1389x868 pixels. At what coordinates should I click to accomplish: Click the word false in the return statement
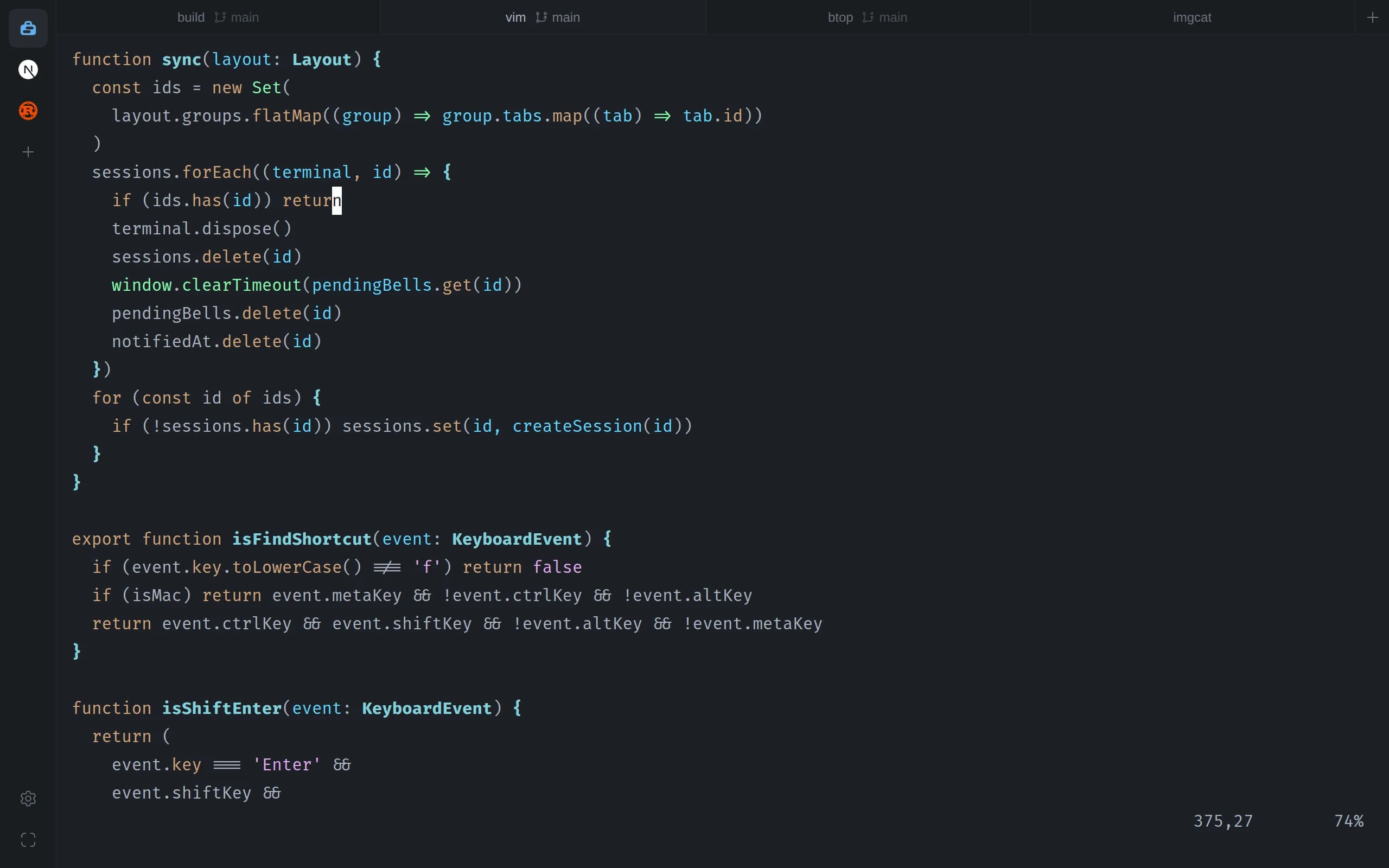pos(557,566)
